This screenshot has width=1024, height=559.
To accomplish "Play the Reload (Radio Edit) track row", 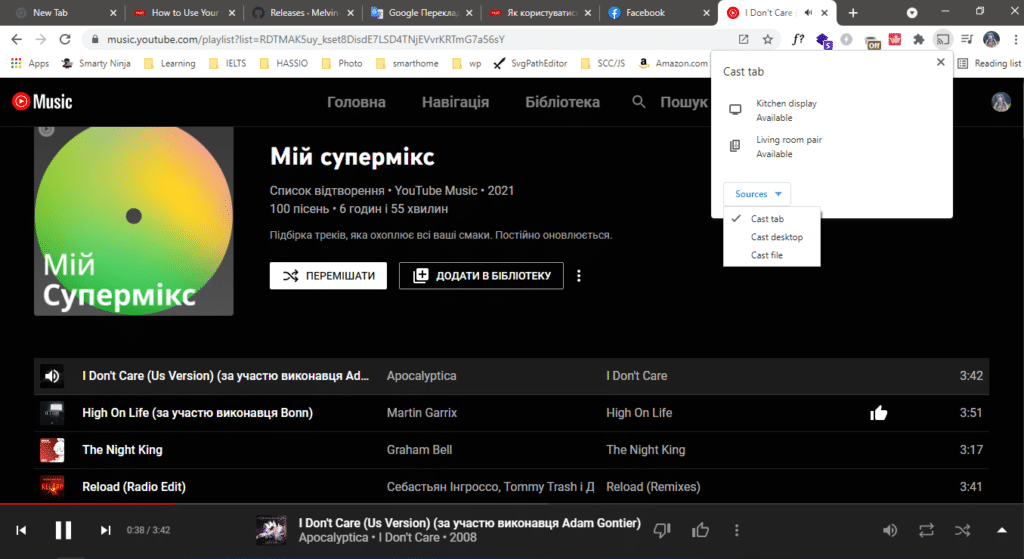I will (511, 487).
